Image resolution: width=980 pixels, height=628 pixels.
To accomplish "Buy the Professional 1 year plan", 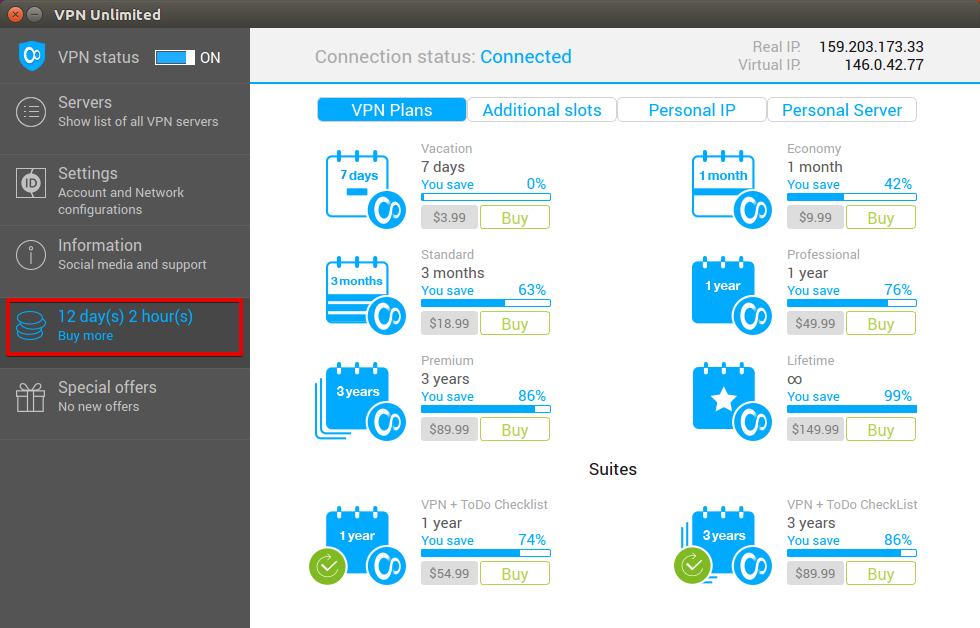I will pyautogui.click(x=881, y=324).
